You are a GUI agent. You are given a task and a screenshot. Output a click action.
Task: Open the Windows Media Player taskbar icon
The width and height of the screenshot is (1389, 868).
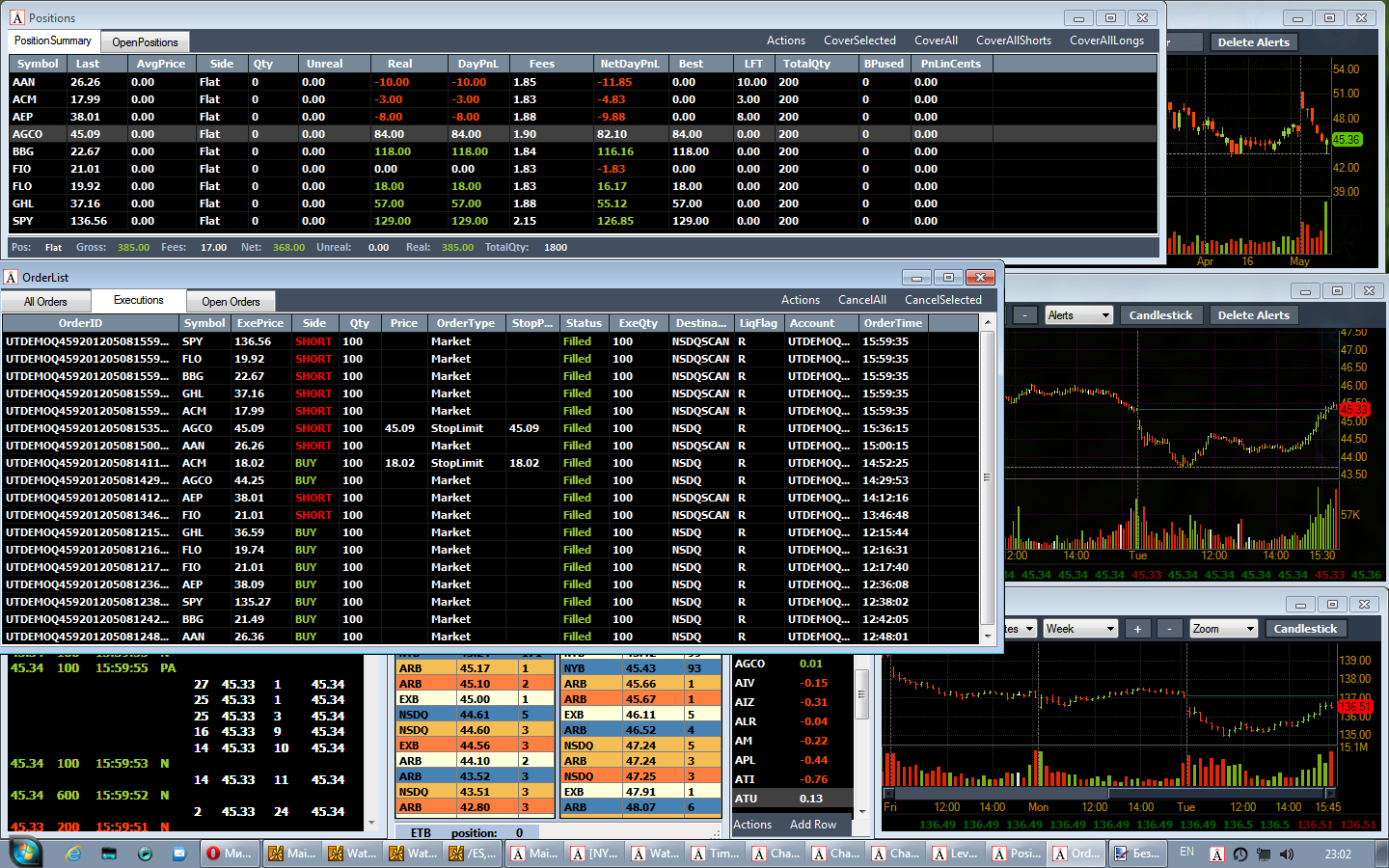coord(145,854)
